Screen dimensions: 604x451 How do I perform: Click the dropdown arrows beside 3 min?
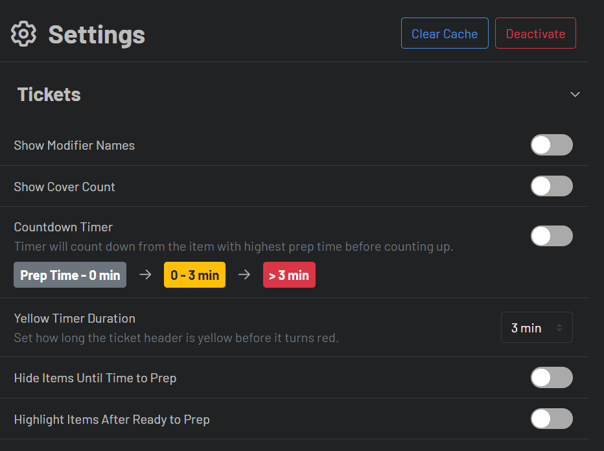560,328
